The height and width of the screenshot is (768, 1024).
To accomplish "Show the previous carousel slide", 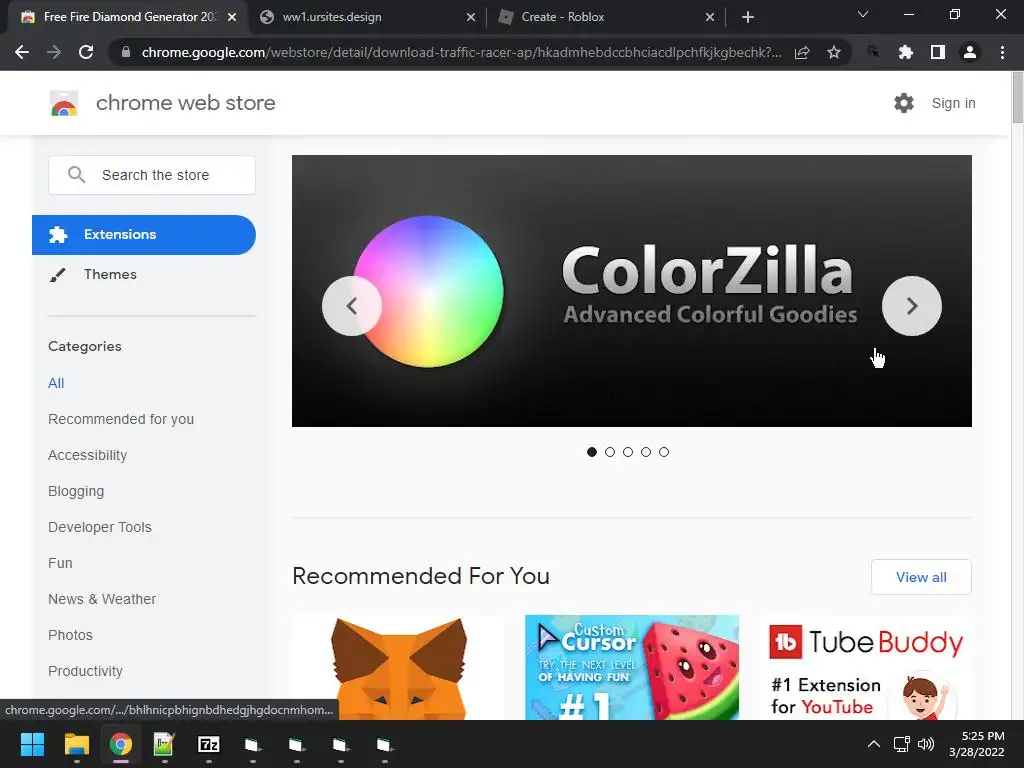I will click(352, 306).
